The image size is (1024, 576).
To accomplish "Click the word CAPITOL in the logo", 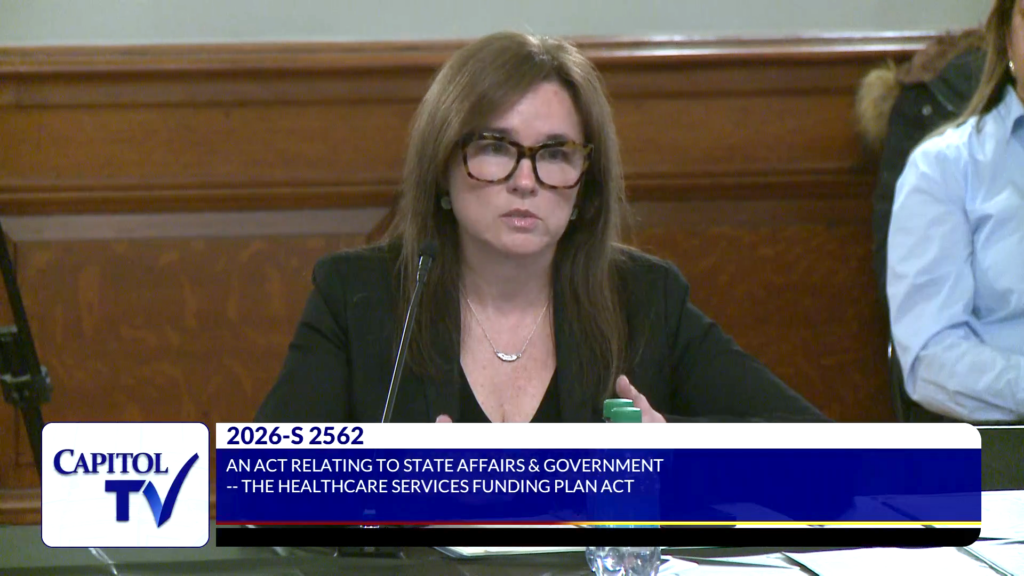I will point(110,463).
